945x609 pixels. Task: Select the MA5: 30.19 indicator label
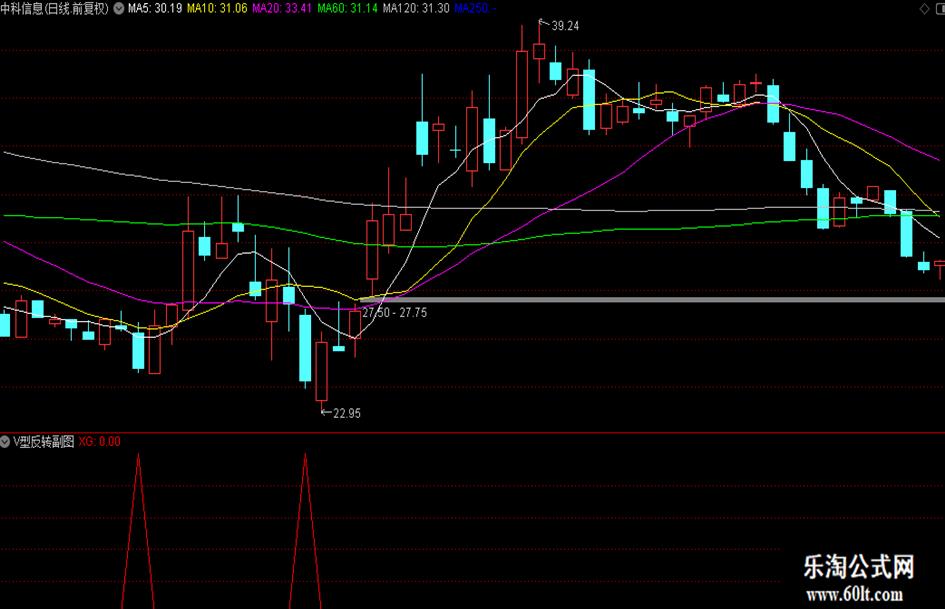[x=155, y=8]
